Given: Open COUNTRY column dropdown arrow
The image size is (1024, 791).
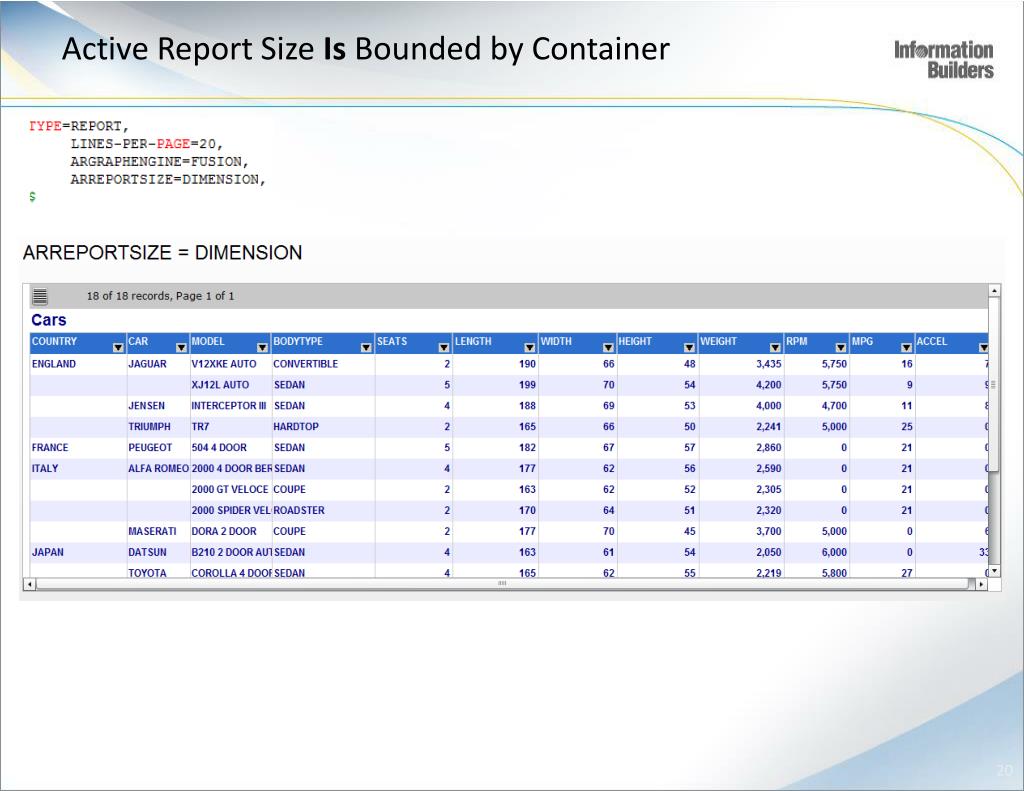Looking at the screenshot, I should 118,347.
